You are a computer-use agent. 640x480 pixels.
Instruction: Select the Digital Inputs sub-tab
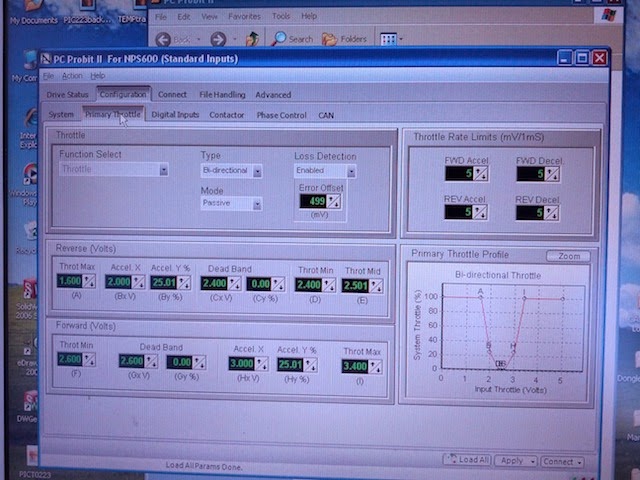click(175, 115)
